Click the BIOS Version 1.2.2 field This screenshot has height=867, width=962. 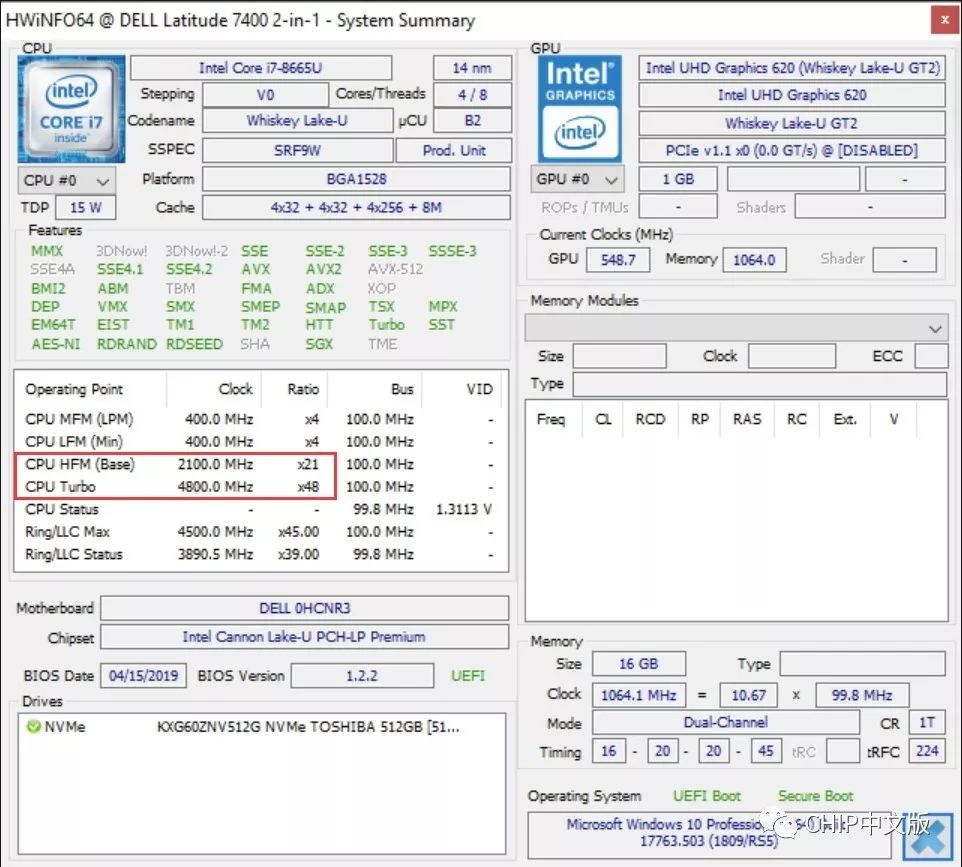[x=362, y=676]
